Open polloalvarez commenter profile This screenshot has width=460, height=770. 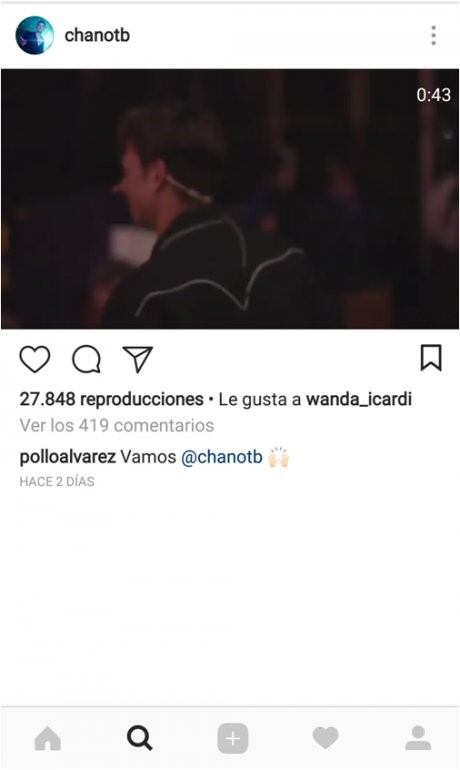[x=68, y=457]
